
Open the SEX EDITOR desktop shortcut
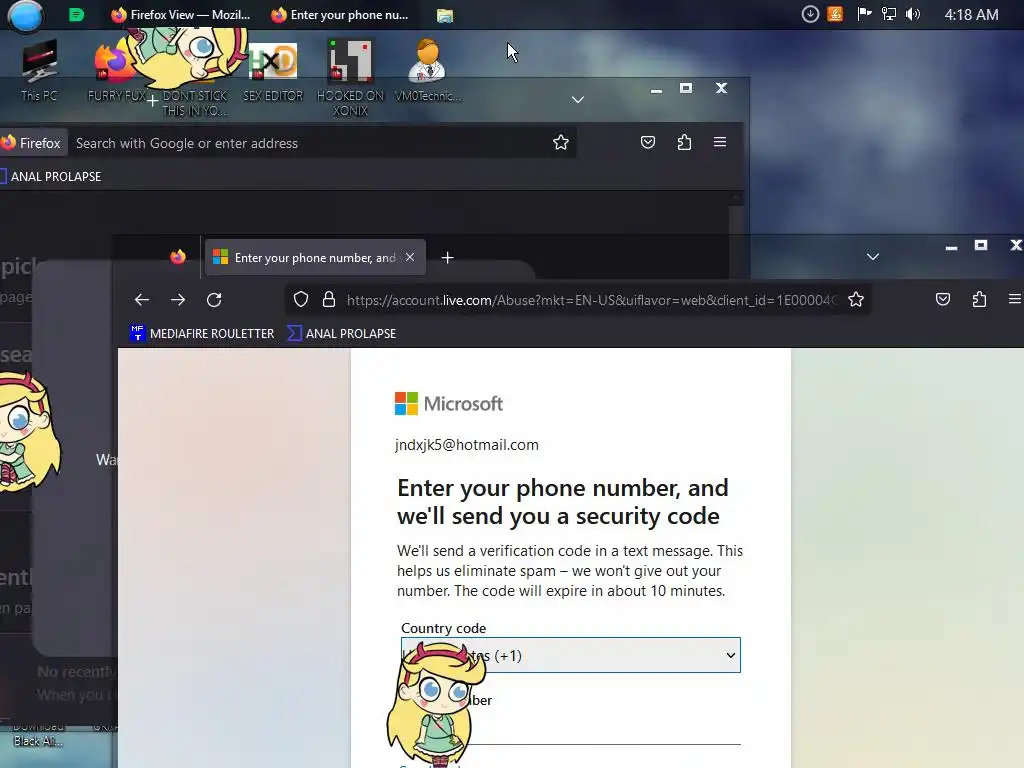click(x=273, y=72)
